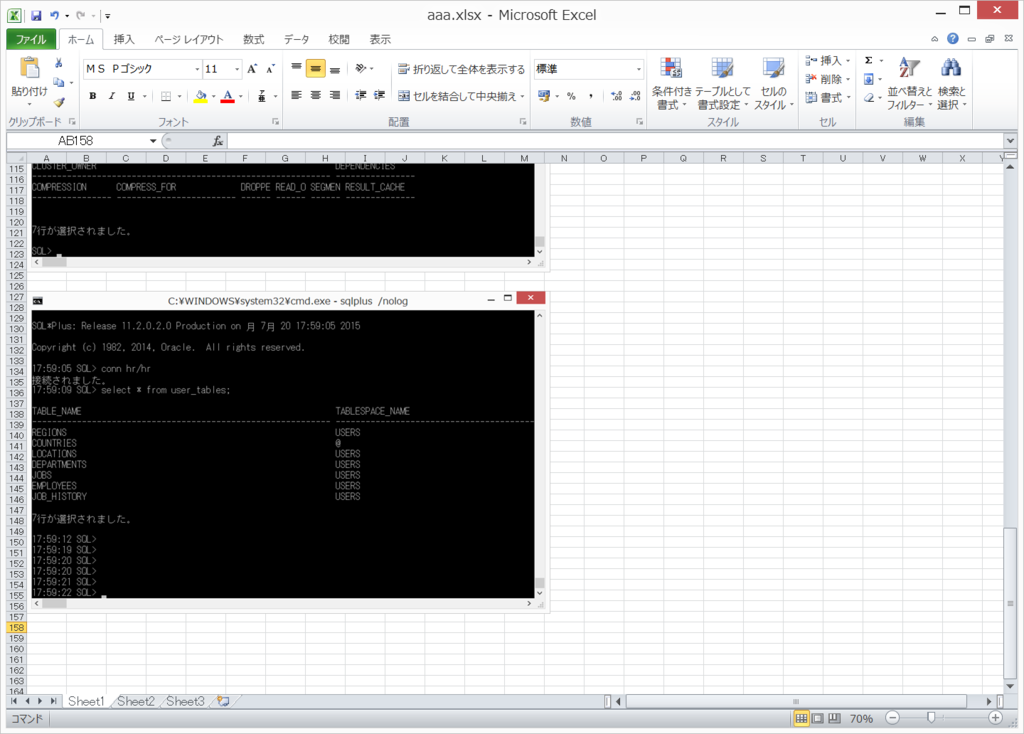Increase font size with the larger A icon

point(252,69)
